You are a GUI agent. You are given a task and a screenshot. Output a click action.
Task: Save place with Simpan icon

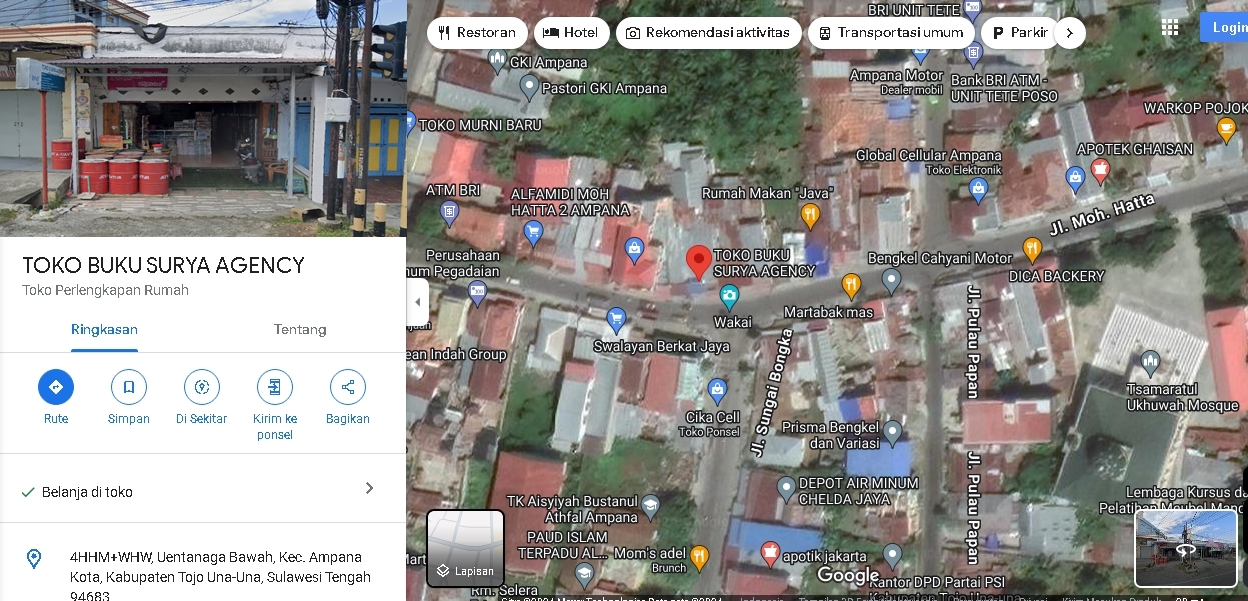(129, 387)
